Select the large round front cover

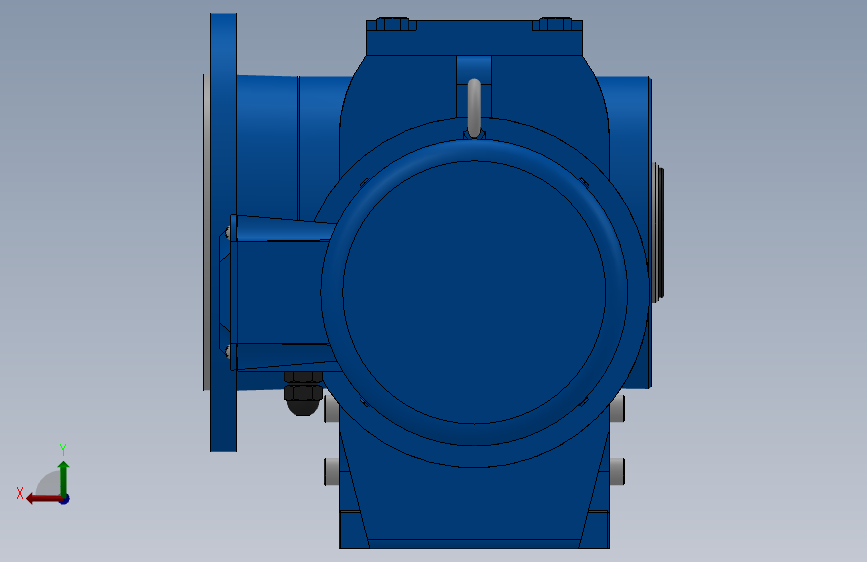(x=474, y=292)
